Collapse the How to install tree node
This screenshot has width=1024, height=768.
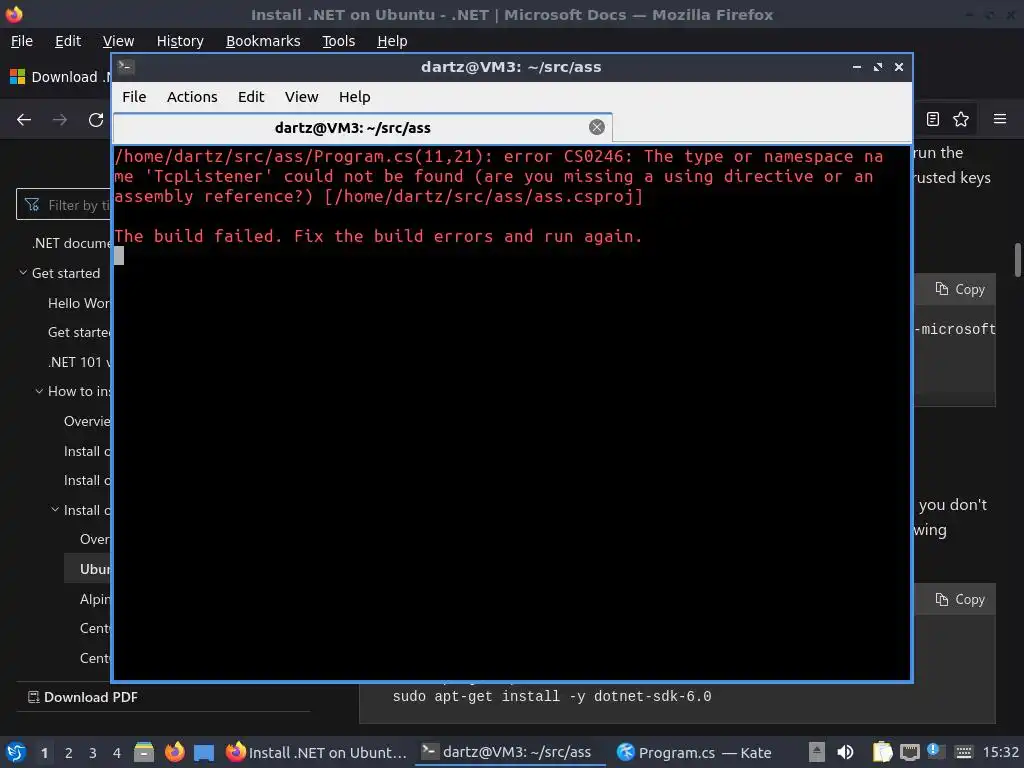tap(39, 391)
